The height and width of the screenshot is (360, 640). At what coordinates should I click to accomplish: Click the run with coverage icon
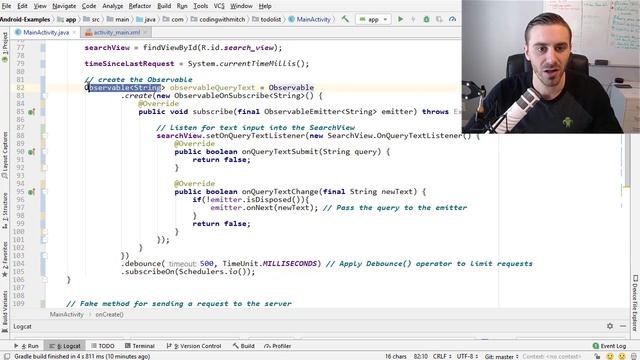coord(439,19)
